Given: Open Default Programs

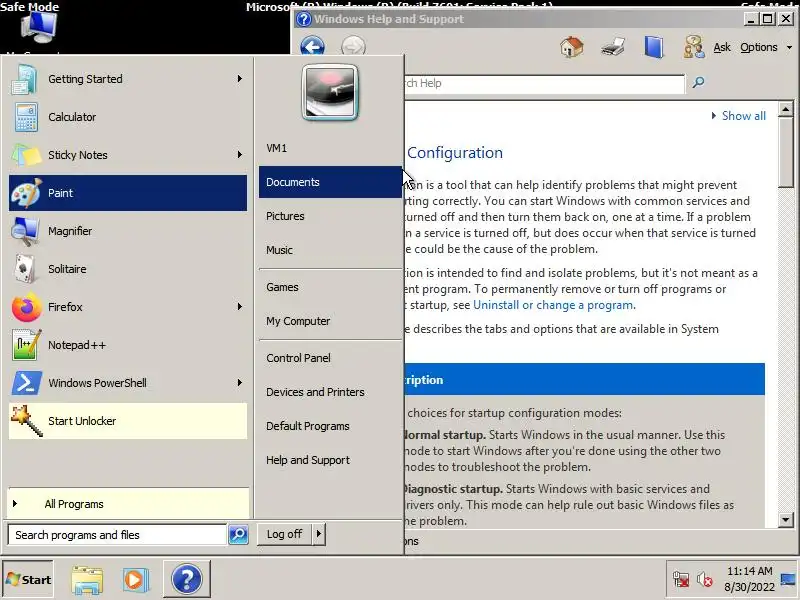Looking at the screenshot, I should click(330, 426).
